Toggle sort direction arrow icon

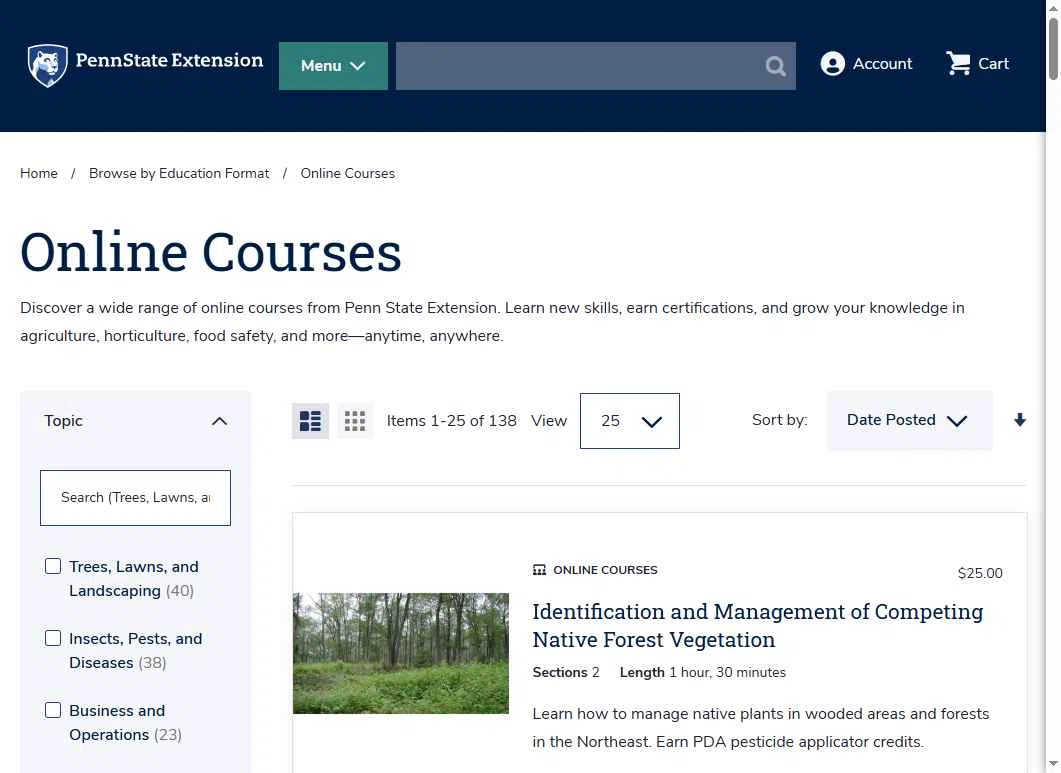tap(1020, 420)
